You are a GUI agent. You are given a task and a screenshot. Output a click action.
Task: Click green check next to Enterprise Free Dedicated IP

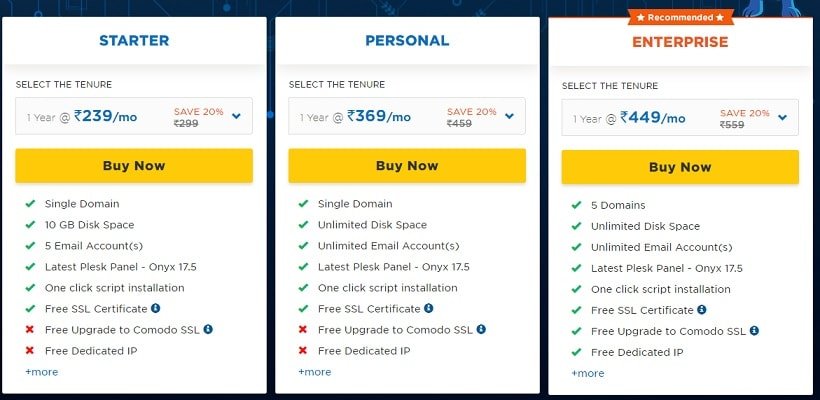click(576, 352)
